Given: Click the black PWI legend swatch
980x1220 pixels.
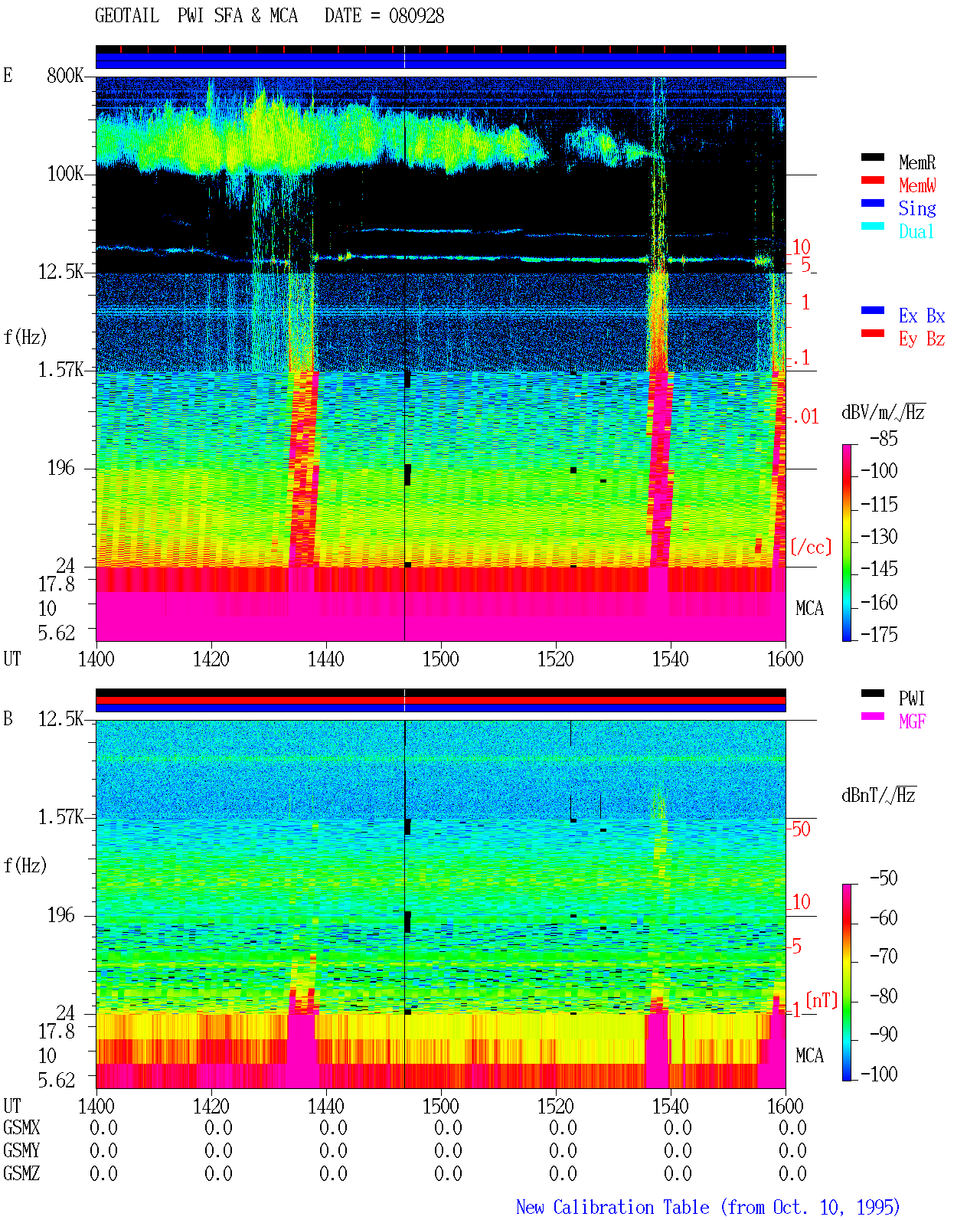Looking at the screenshot, I should [872, 693].
